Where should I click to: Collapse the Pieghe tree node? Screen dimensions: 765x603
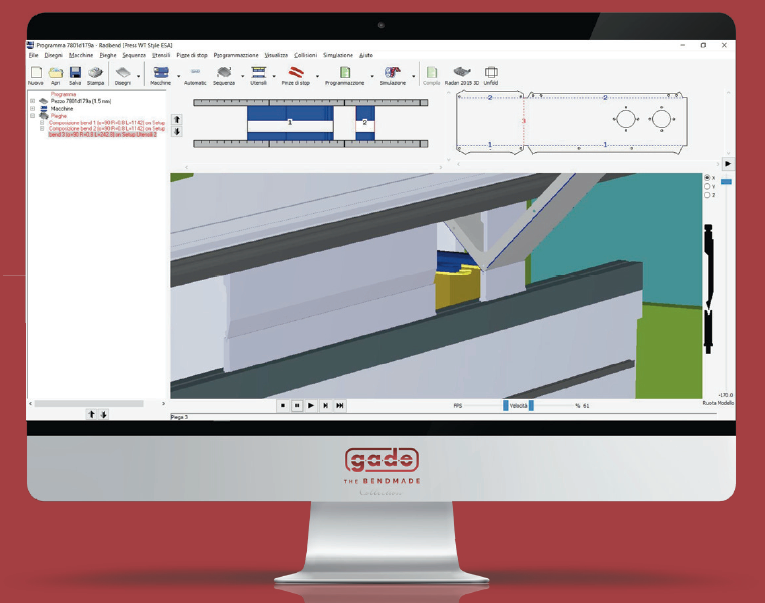32,115
